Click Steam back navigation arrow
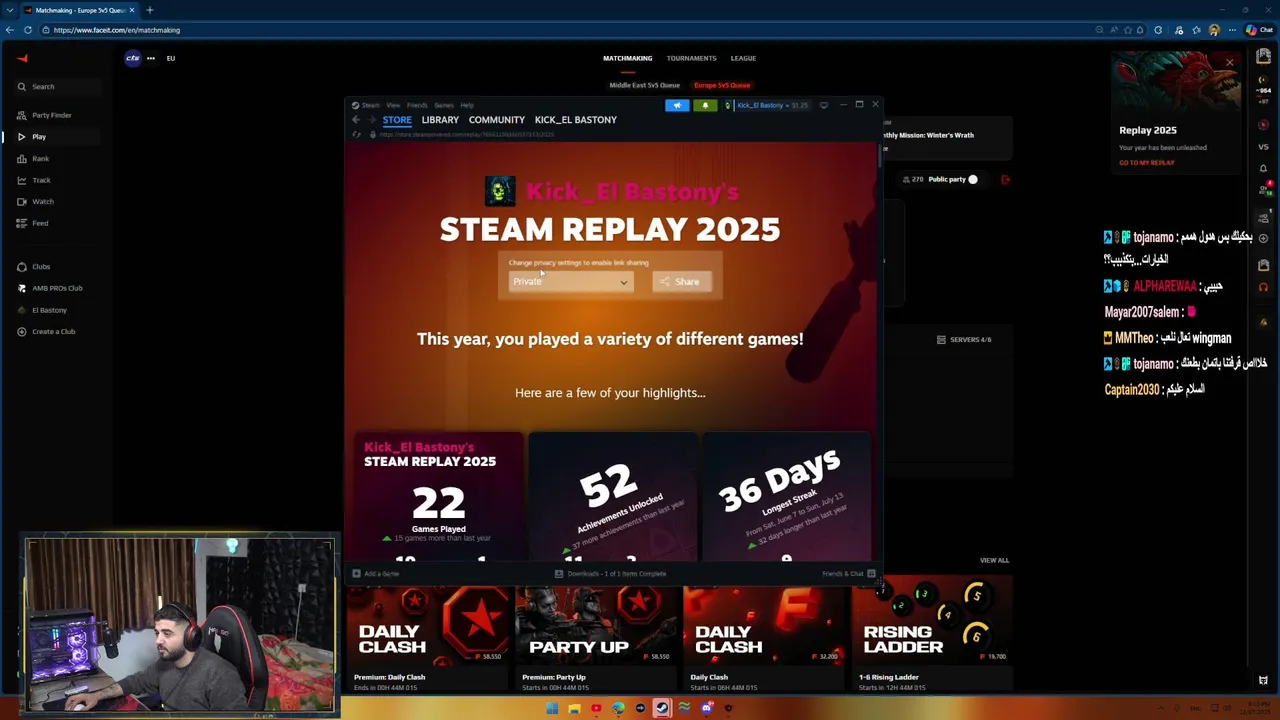This screenshot has height=720, width=1280. tap(356, 120)
